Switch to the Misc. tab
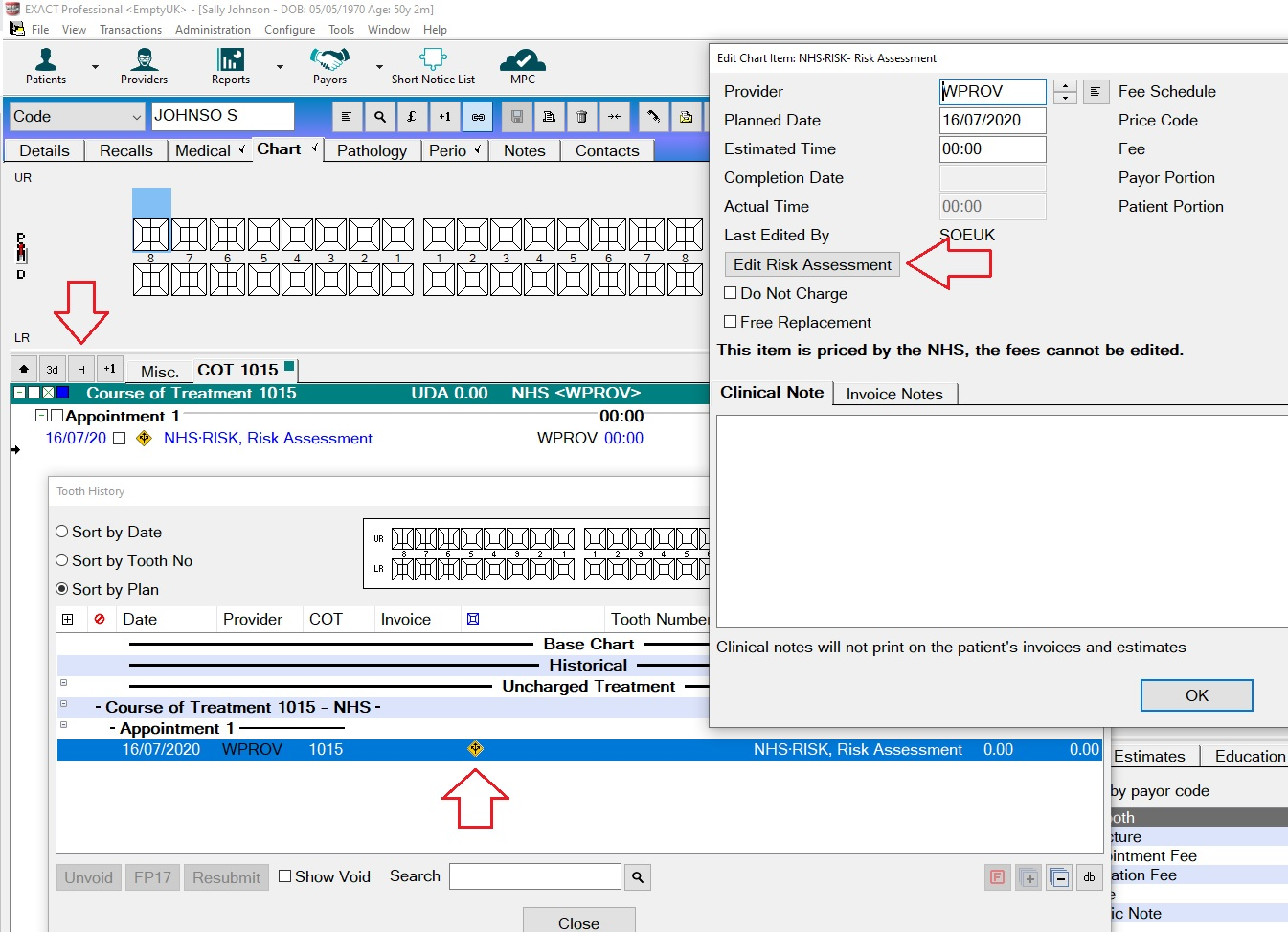 click(x=159, y=372)
